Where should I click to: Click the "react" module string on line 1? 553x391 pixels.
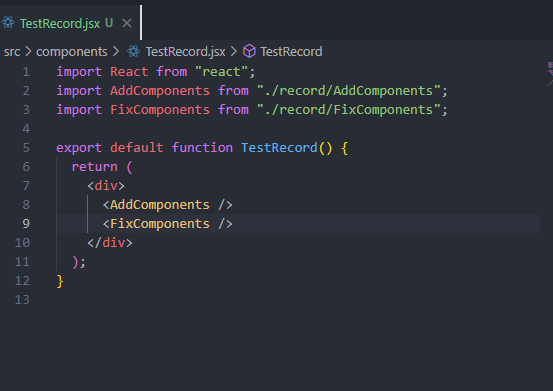tap(221, 72)
